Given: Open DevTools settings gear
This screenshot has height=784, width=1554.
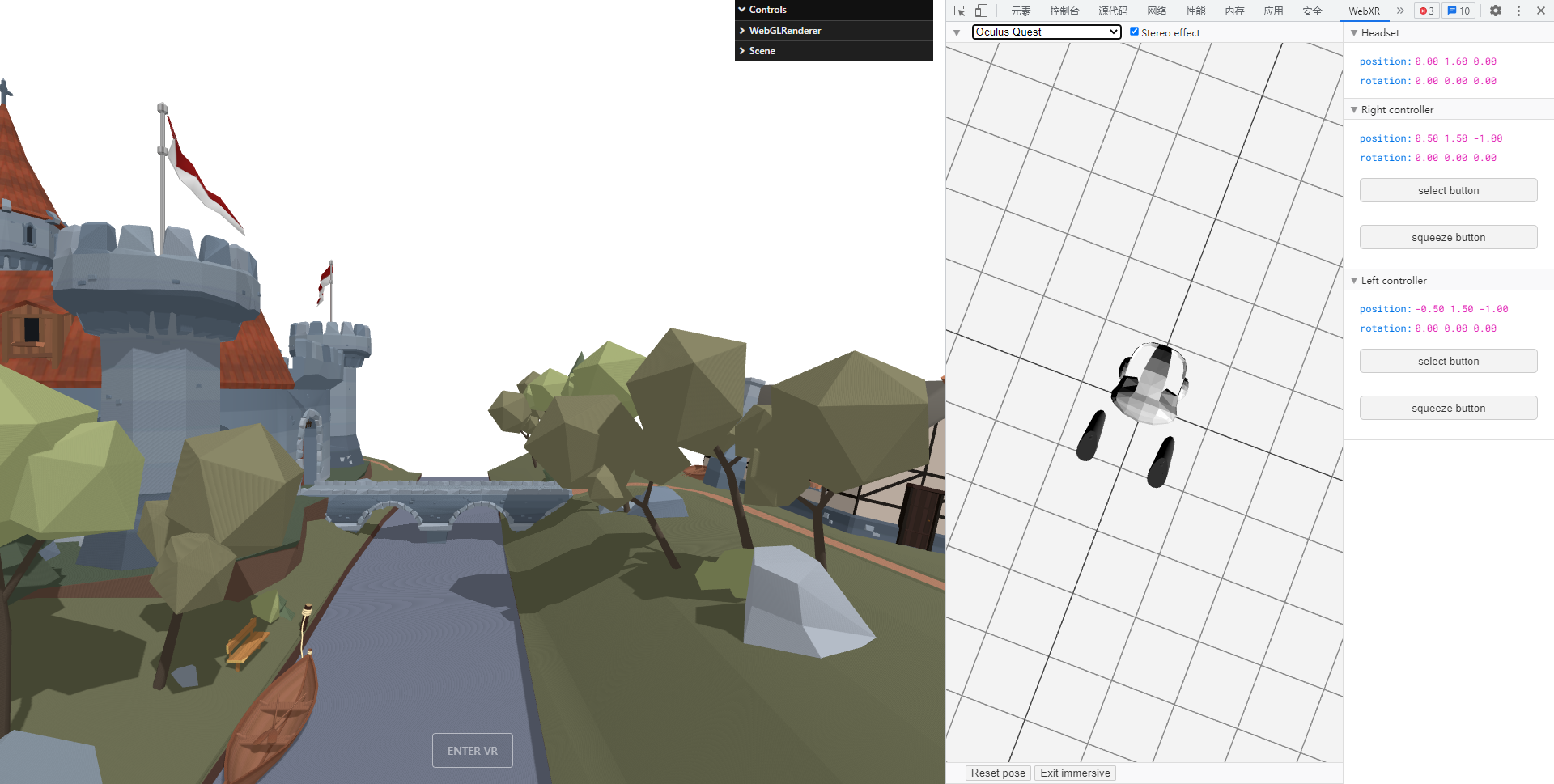Looking at the screenshot, I should click(x=1496, y=11).
